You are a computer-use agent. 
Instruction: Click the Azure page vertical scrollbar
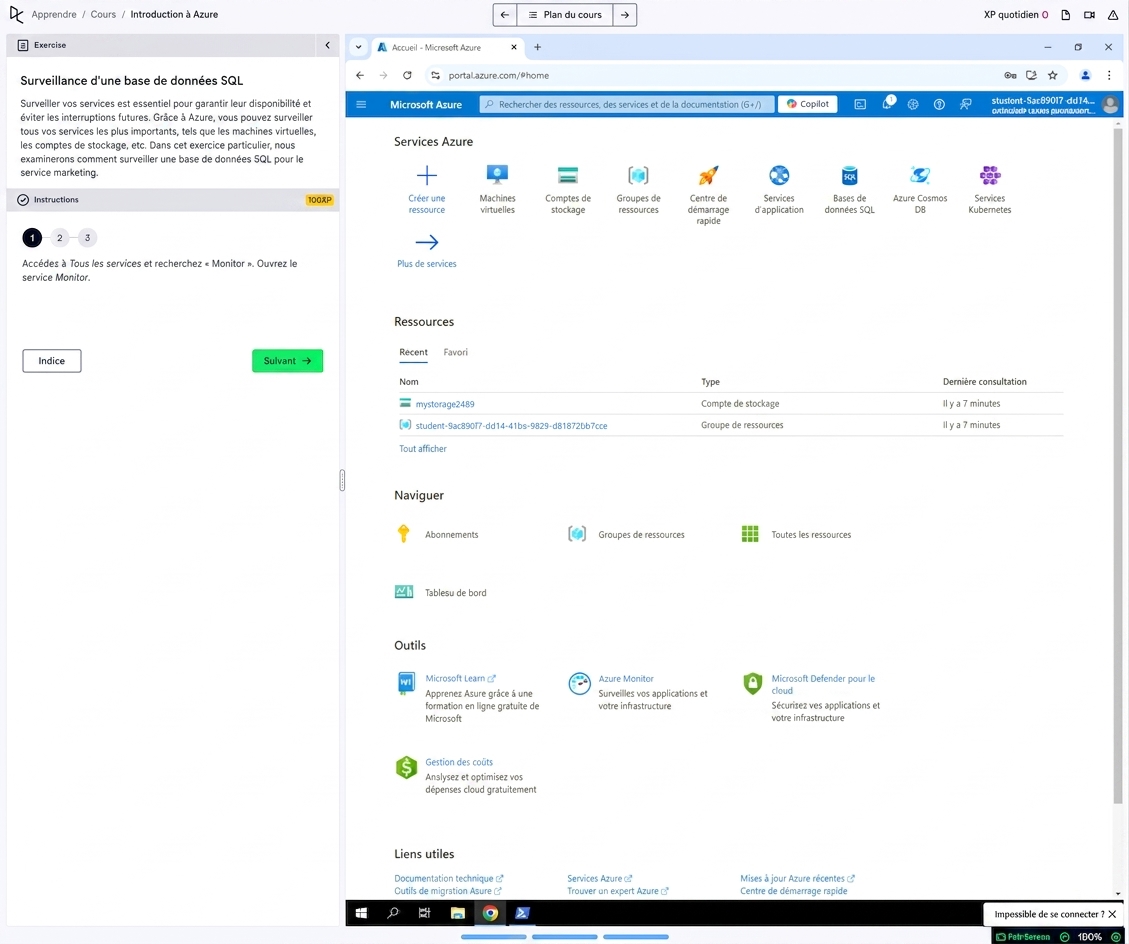coord(1117,467)
